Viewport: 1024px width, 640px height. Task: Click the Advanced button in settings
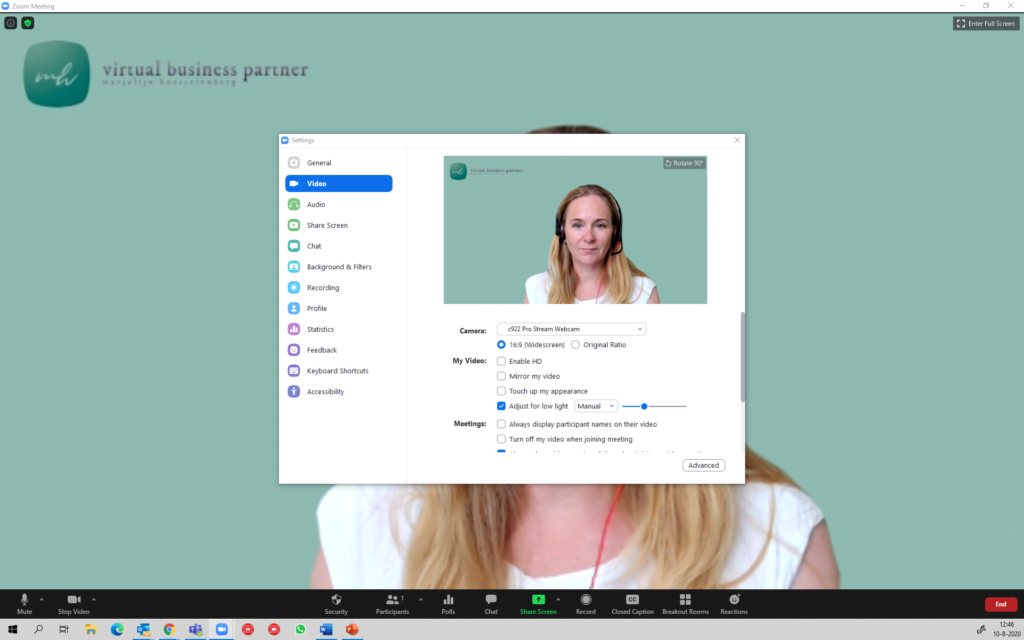[703, 465]
